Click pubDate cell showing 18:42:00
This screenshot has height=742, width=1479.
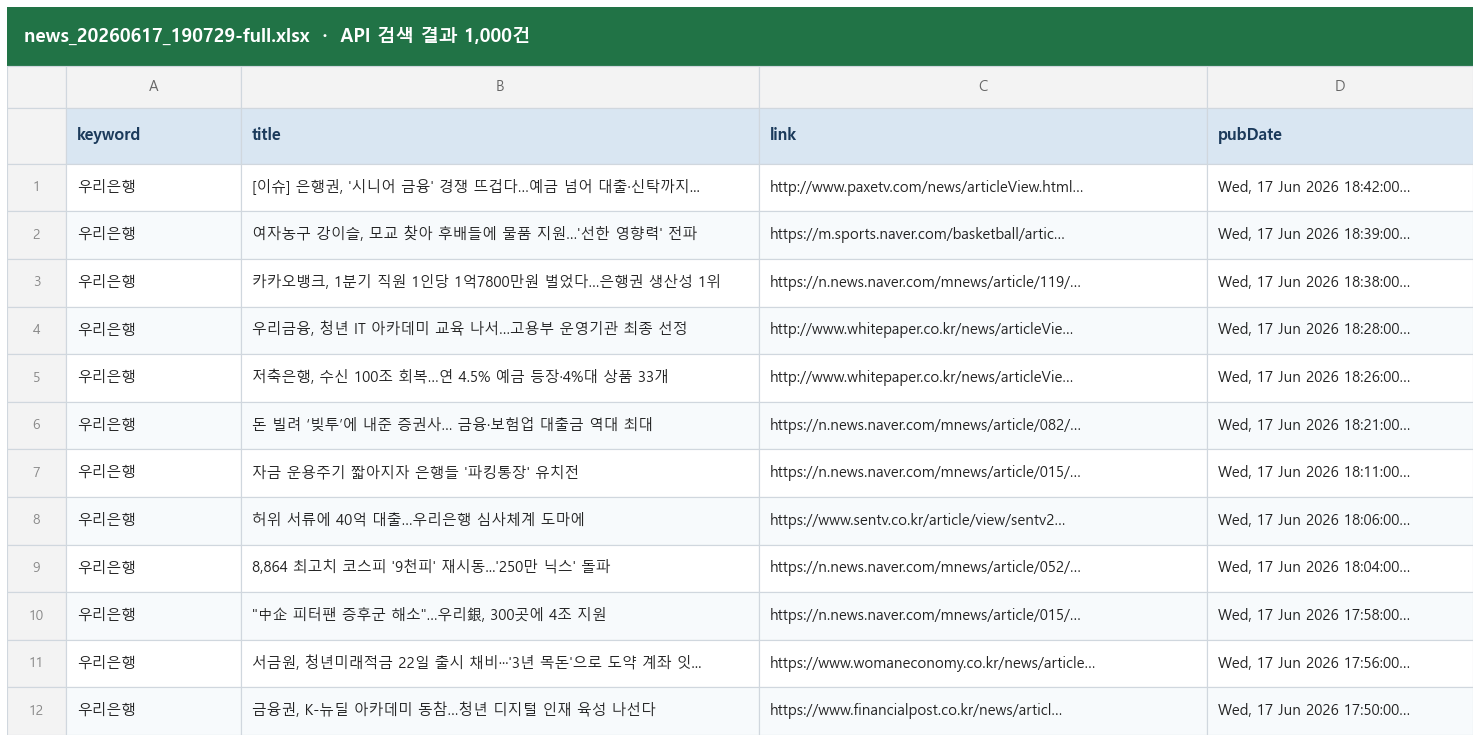pyautogui.click(x=1340, y=187)
